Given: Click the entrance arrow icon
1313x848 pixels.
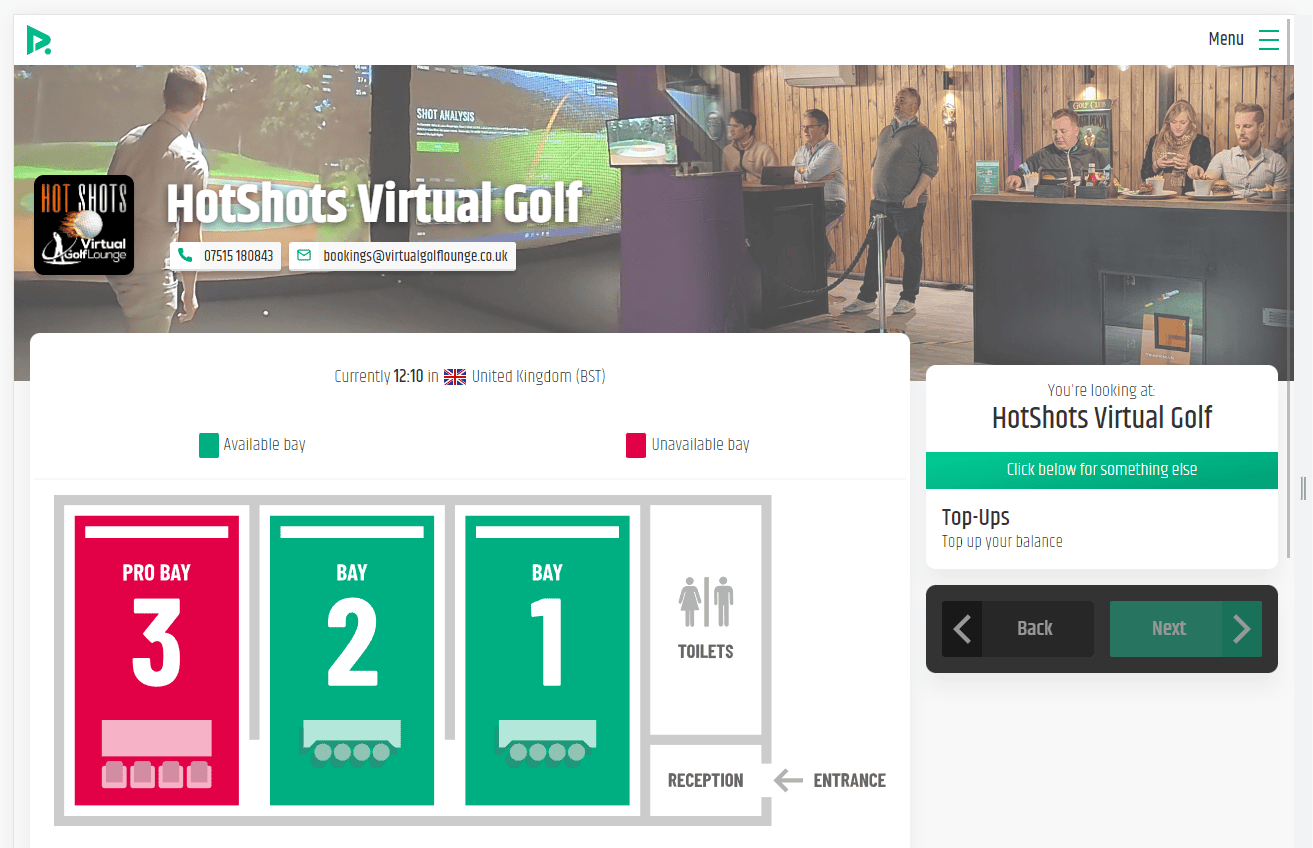Looking at the screenshot, I should pyautogui.click(x=789, y=780).
